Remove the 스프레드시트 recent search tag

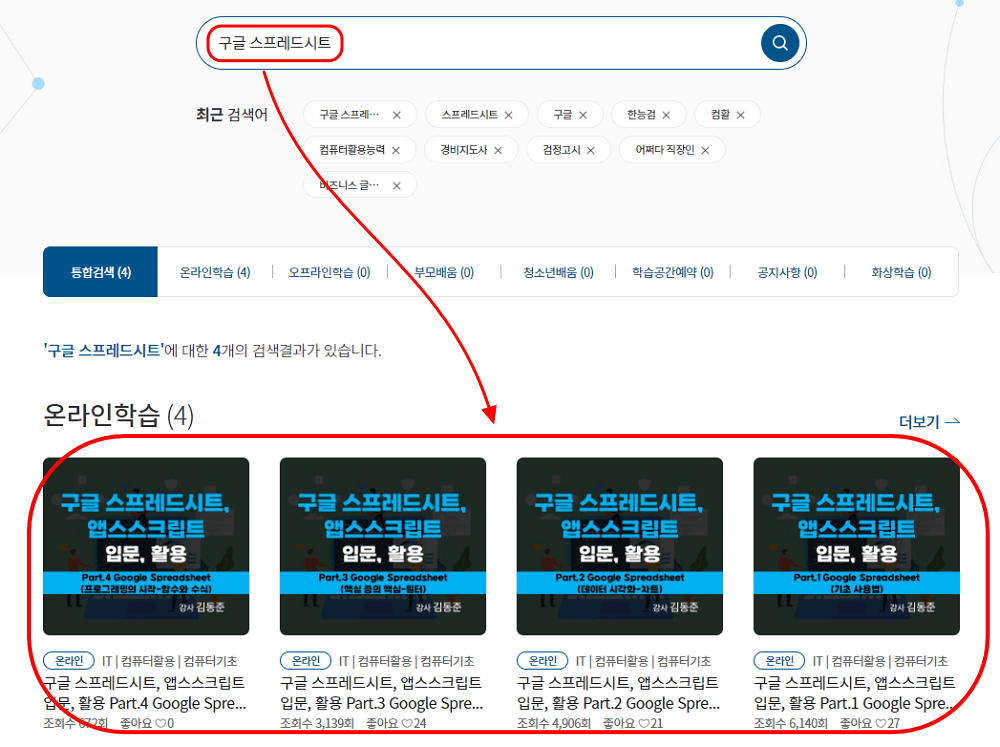click(x=508, y=115)
